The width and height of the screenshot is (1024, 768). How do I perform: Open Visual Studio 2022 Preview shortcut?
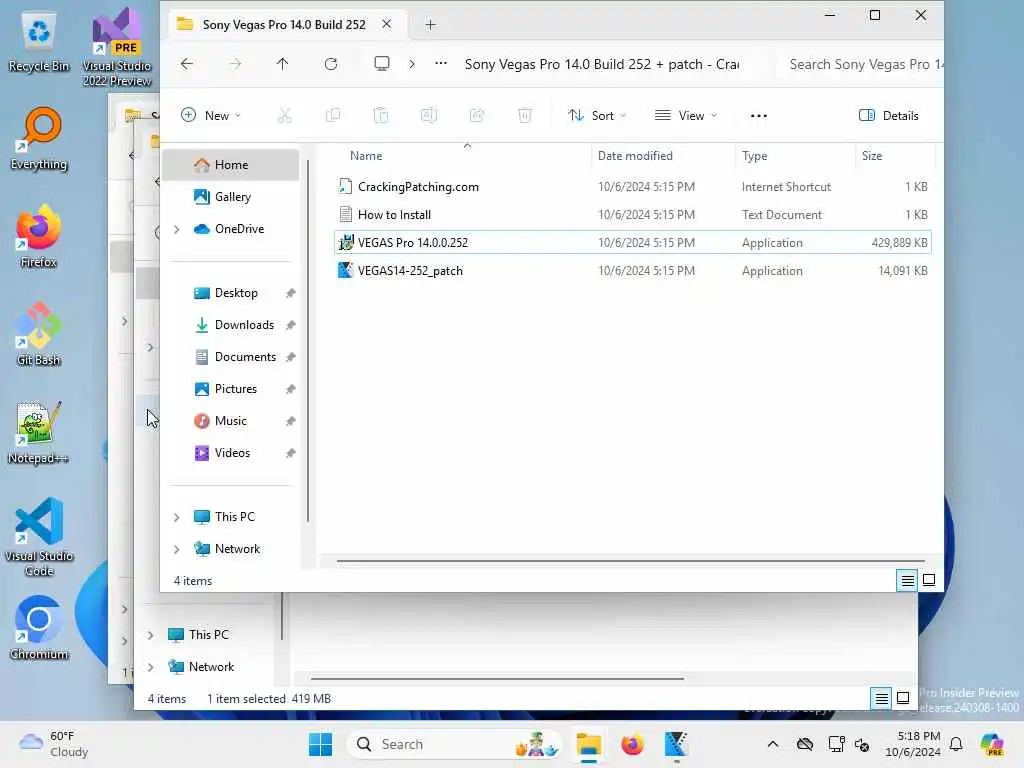[117, 47]
